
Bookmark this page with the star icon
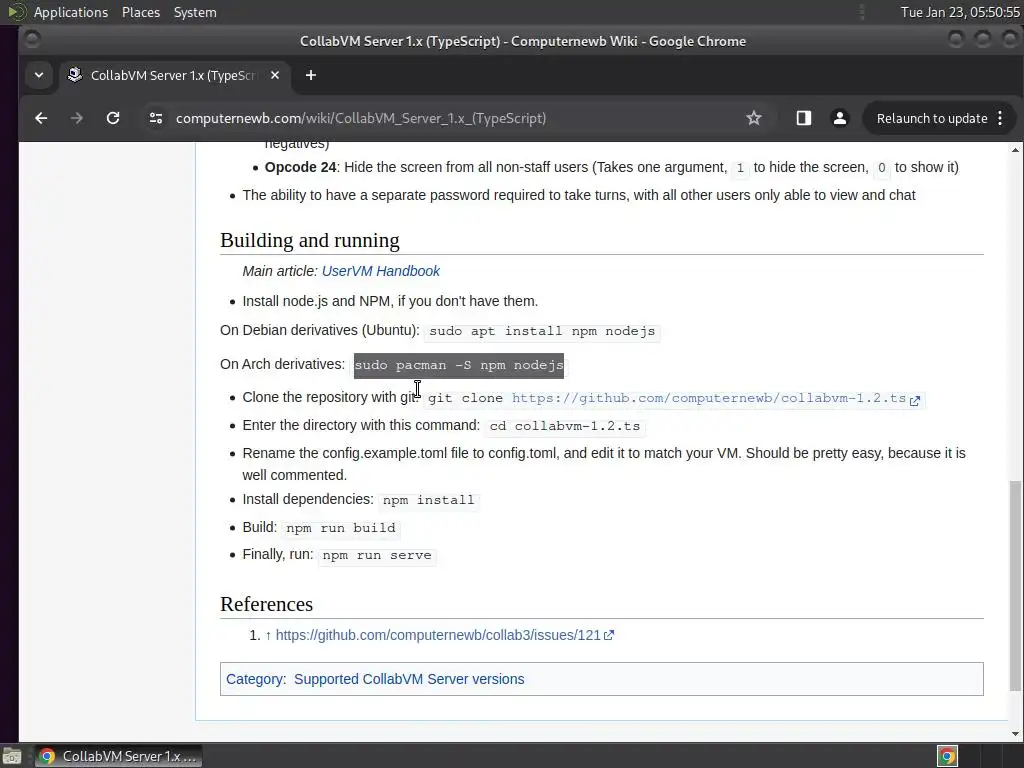tap(754, 118)
